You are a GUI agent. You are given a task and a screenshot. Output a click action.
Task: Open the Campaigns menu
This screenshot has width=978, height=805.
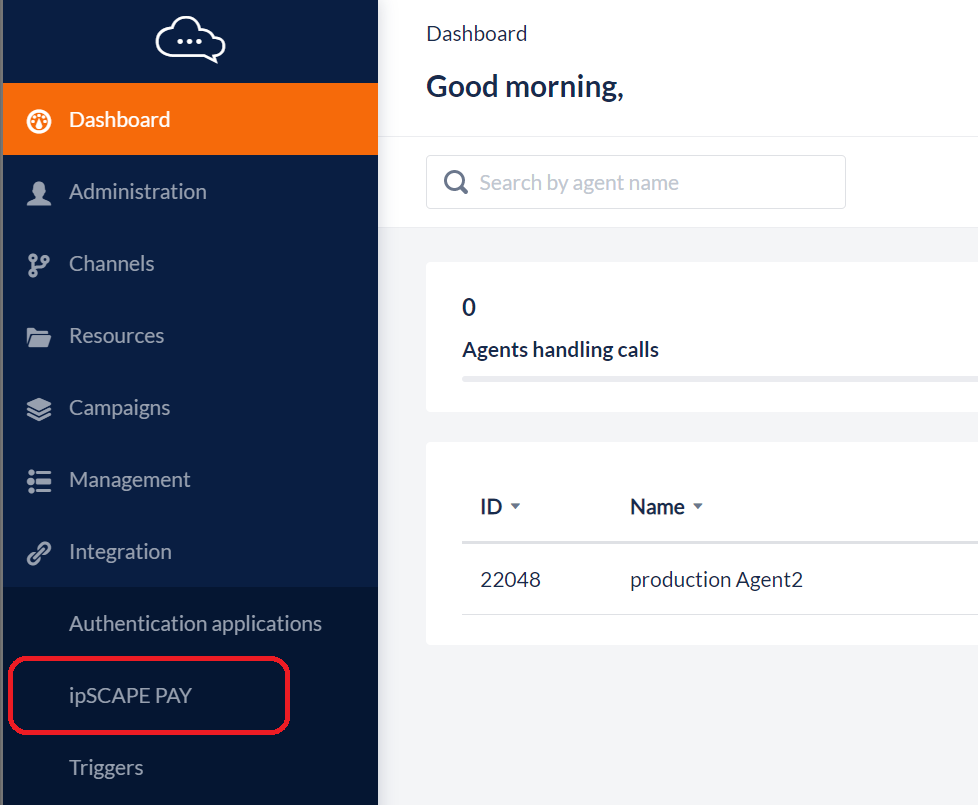tap(119, 408)
